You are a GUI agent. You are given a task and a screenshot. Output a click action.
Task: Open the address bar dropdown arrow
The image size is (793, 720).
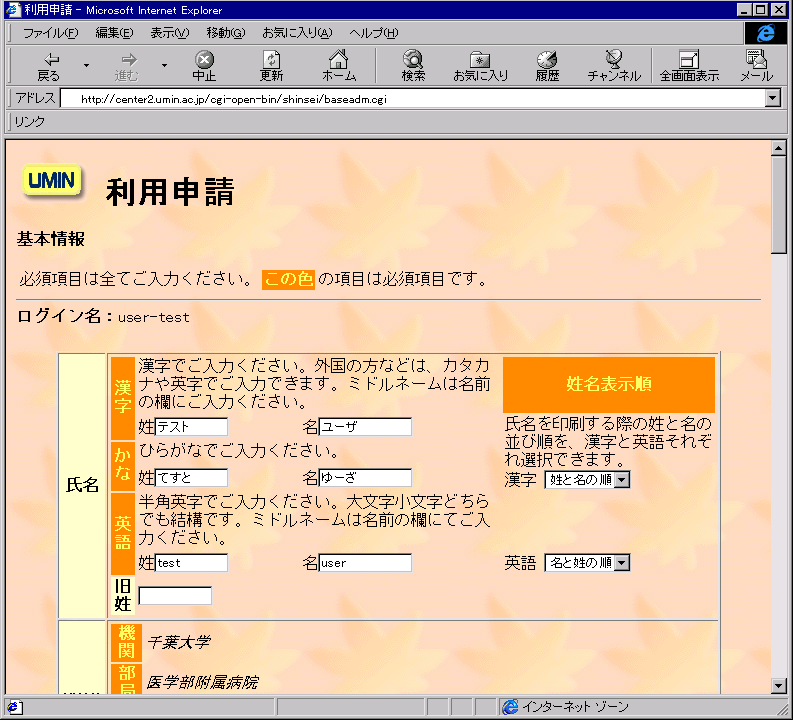(x=772, y=99)
